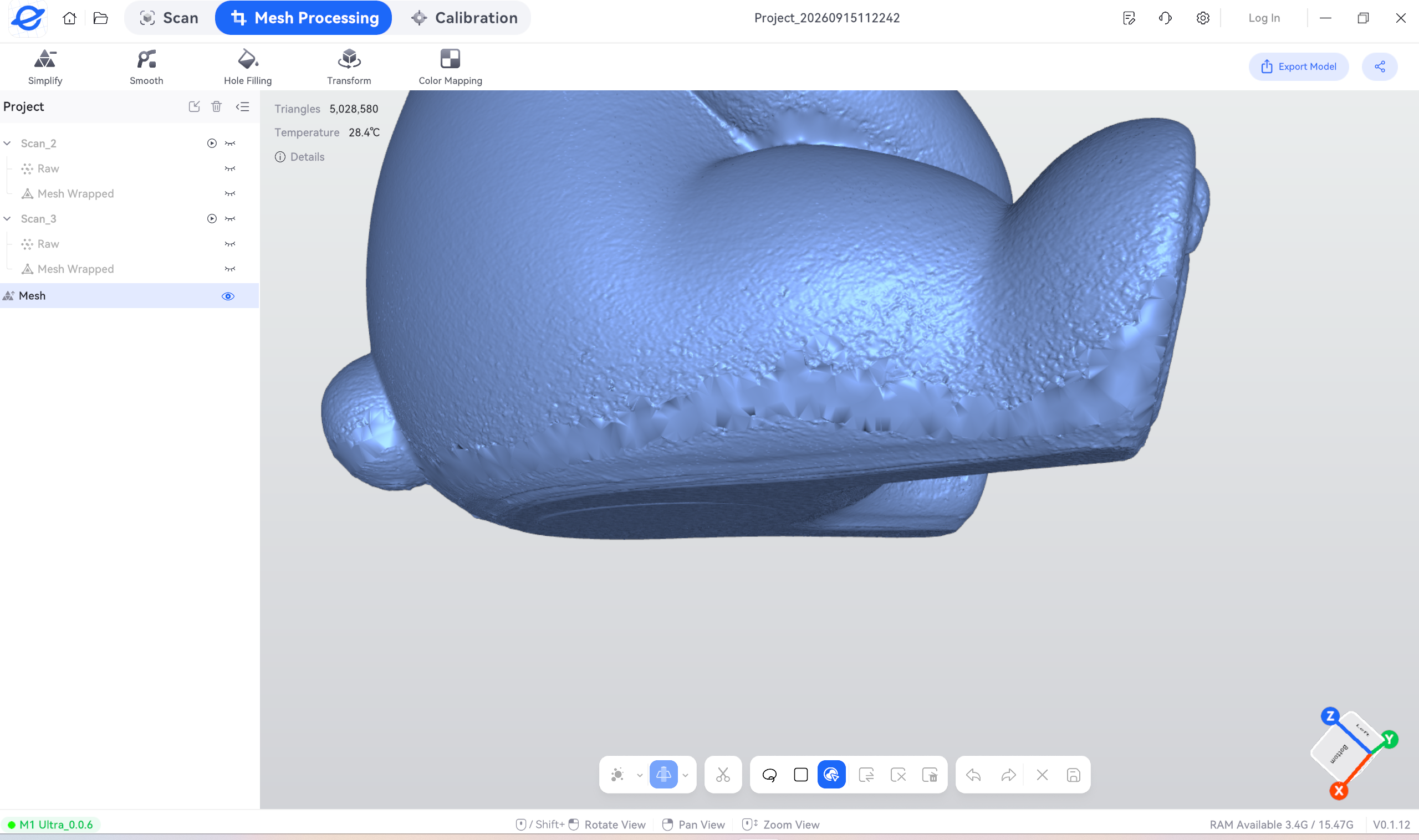Show Scan_3 Mesh Wrapped layer
This screenshot has width=1419, height=840.
[230, 269]
